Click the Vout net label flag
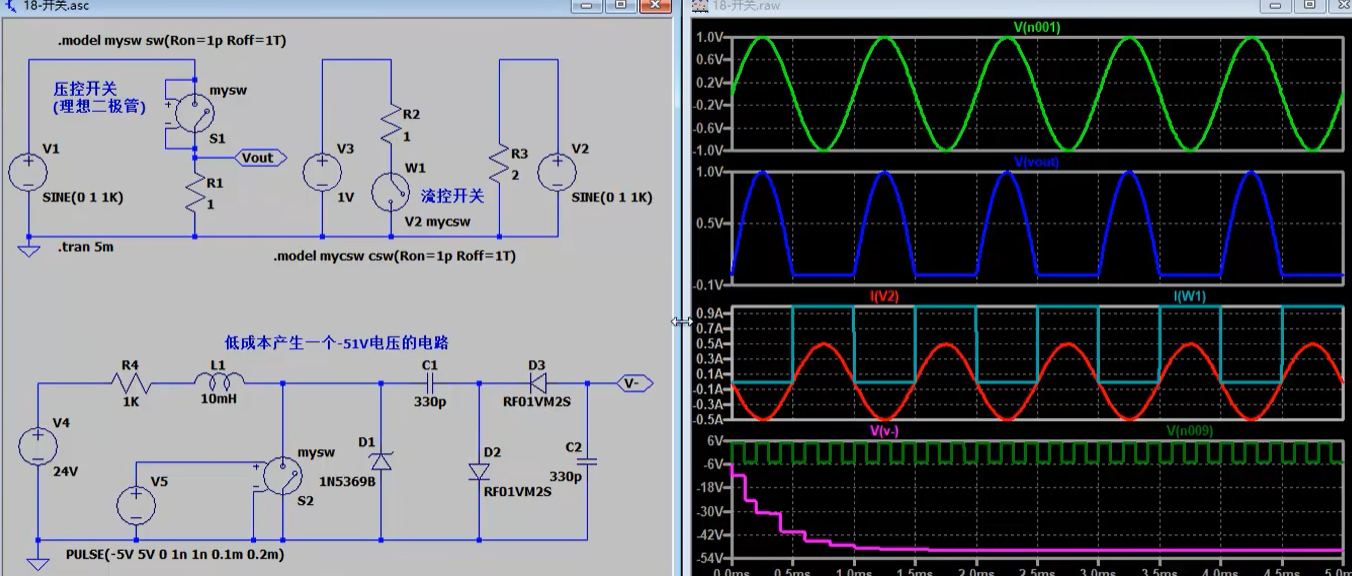 [260, 158]
